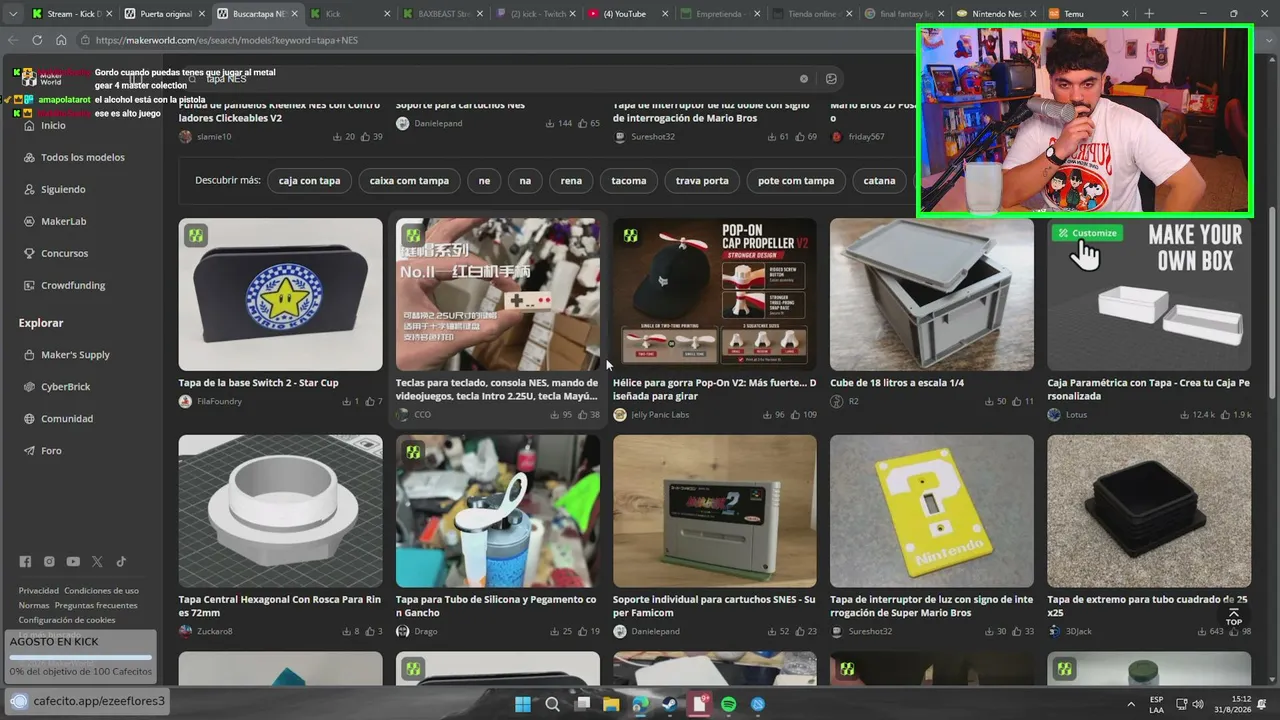Open the Cube de 18 litros thumbnail

coord(932,295)
